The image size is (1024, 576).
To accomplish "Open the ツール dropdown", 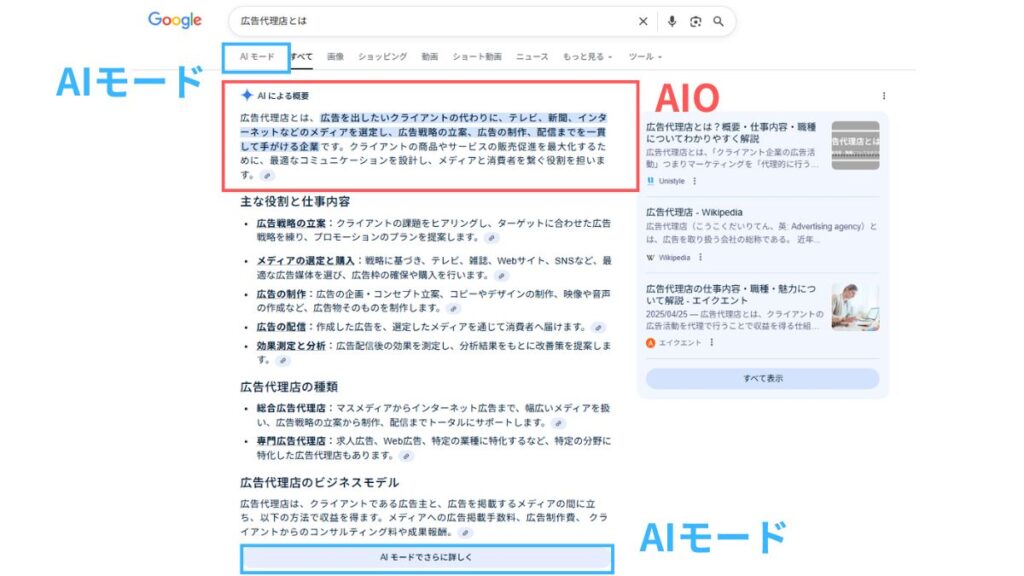I will 645,57.
